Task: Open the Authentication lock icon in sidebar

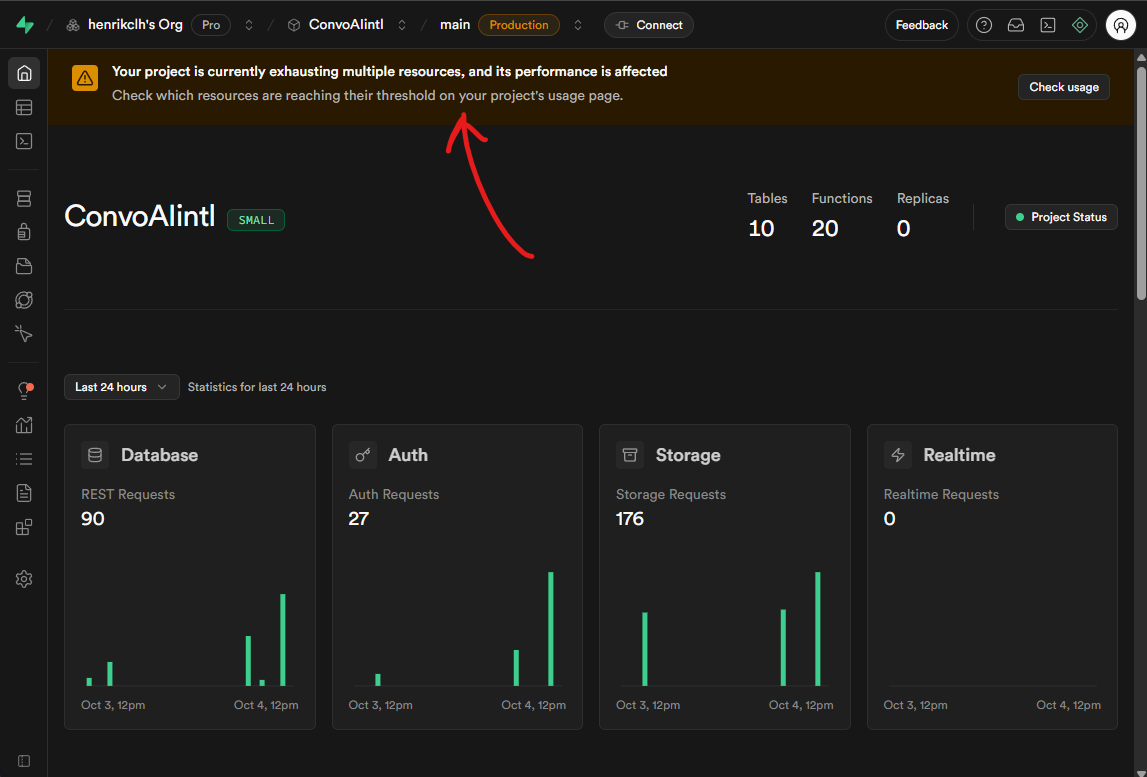Action: pyautogui.click(x=24, y=232)
